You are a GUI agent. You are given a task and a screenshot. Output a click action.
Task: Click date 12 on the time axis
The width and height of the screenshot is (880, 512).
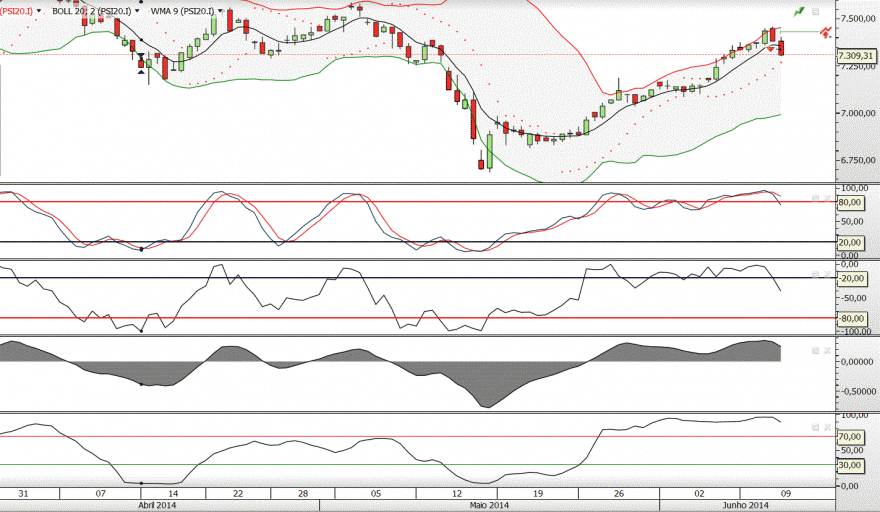(457, 493)
